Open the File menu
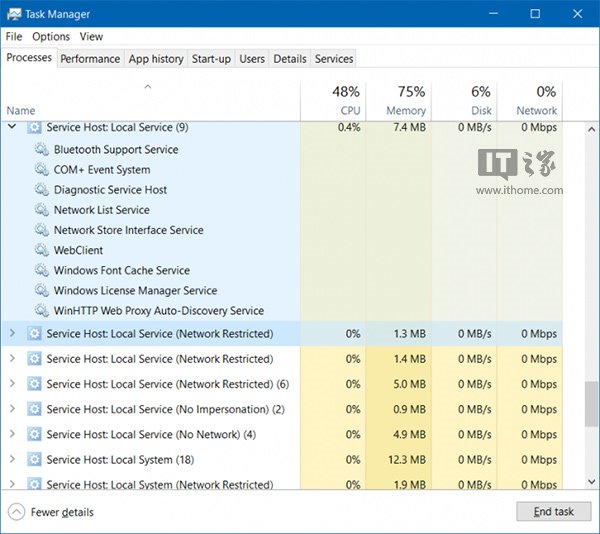Image resolution: width=600 pixels, height=534 pixels. click(14, 36)
